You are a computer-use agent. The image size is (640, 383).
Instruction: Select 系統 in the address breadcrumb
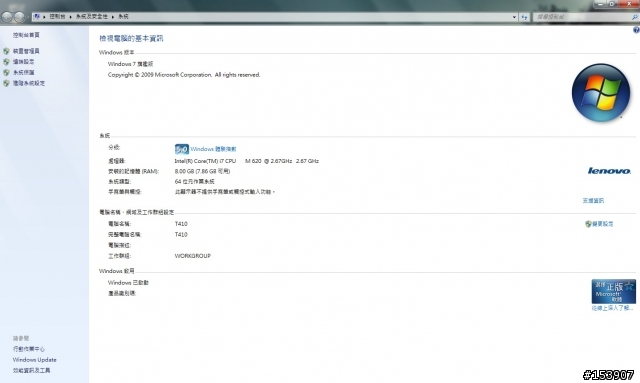[x=123, y=17]
